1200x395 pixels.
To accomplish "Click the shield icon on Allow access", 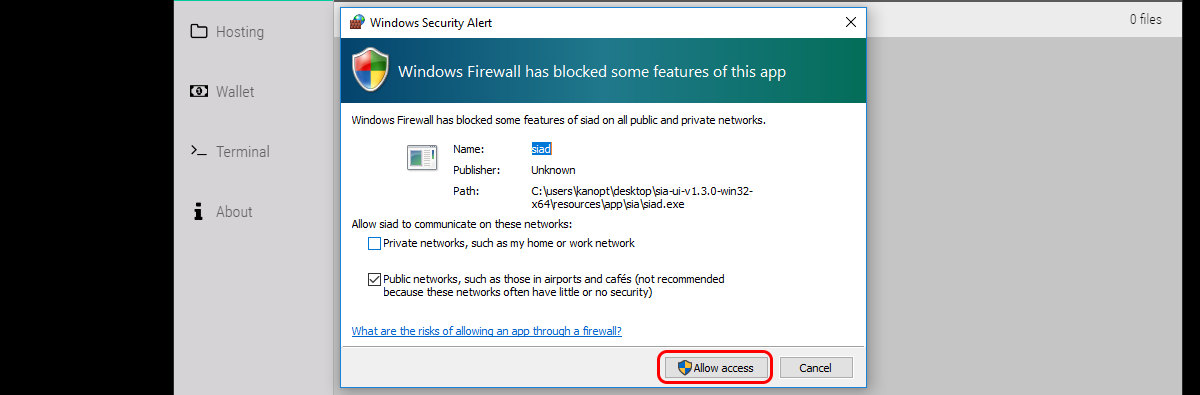I will pyautogui.click(x=685, y=368).
